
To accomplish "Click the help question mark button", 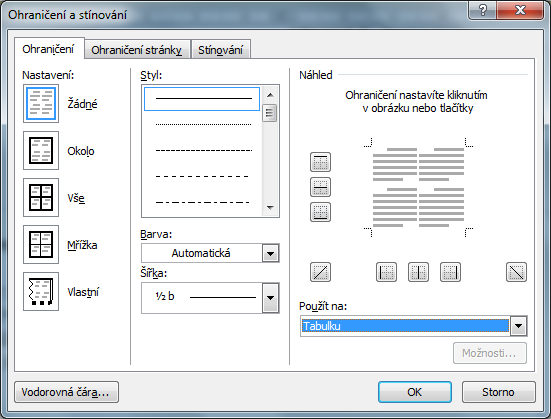I will tap(483, 10).
